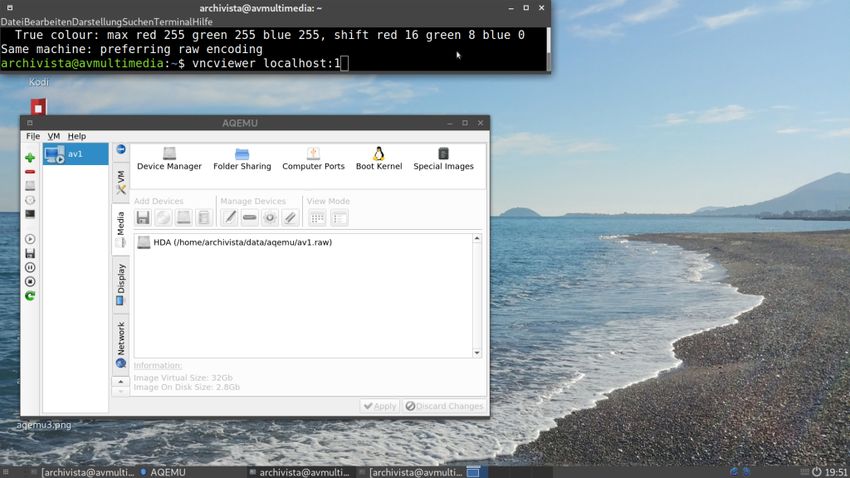Open Device Manager

pyautogui.click(x=169, y=159)
